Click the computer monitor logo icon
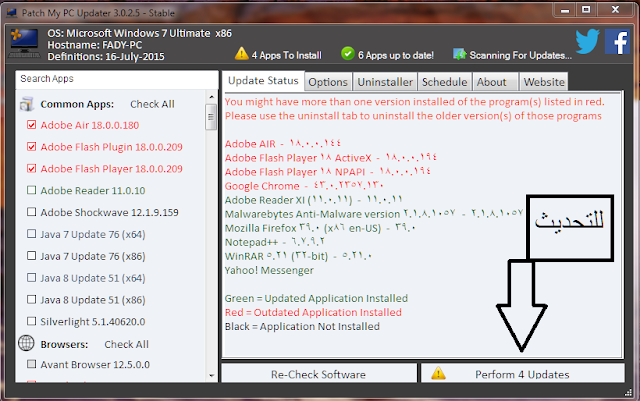 point(24,43)
